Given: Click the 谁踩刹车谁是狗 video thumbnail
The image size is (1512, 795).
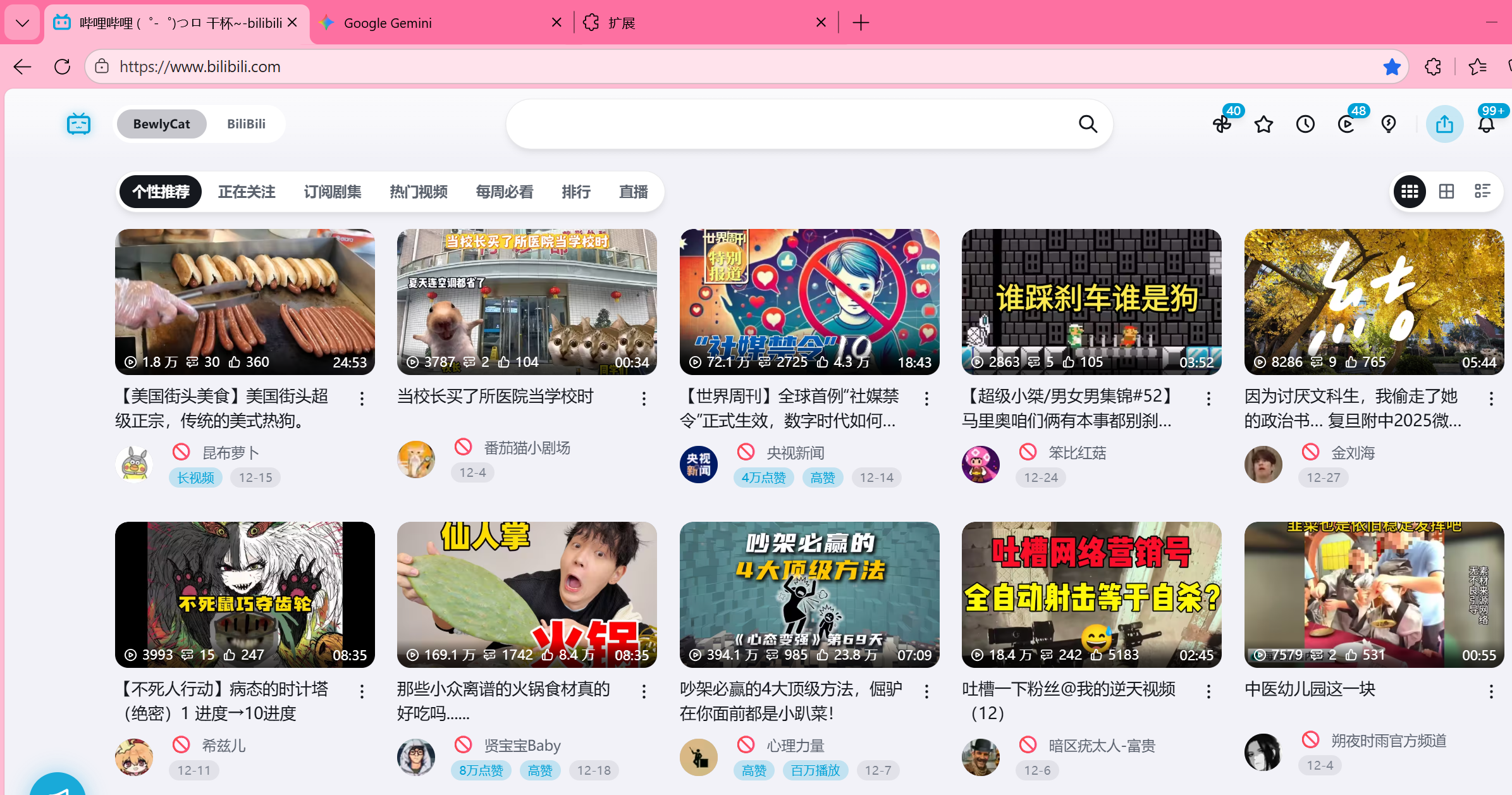Looking at the screenshot, I should [1091, 302].
